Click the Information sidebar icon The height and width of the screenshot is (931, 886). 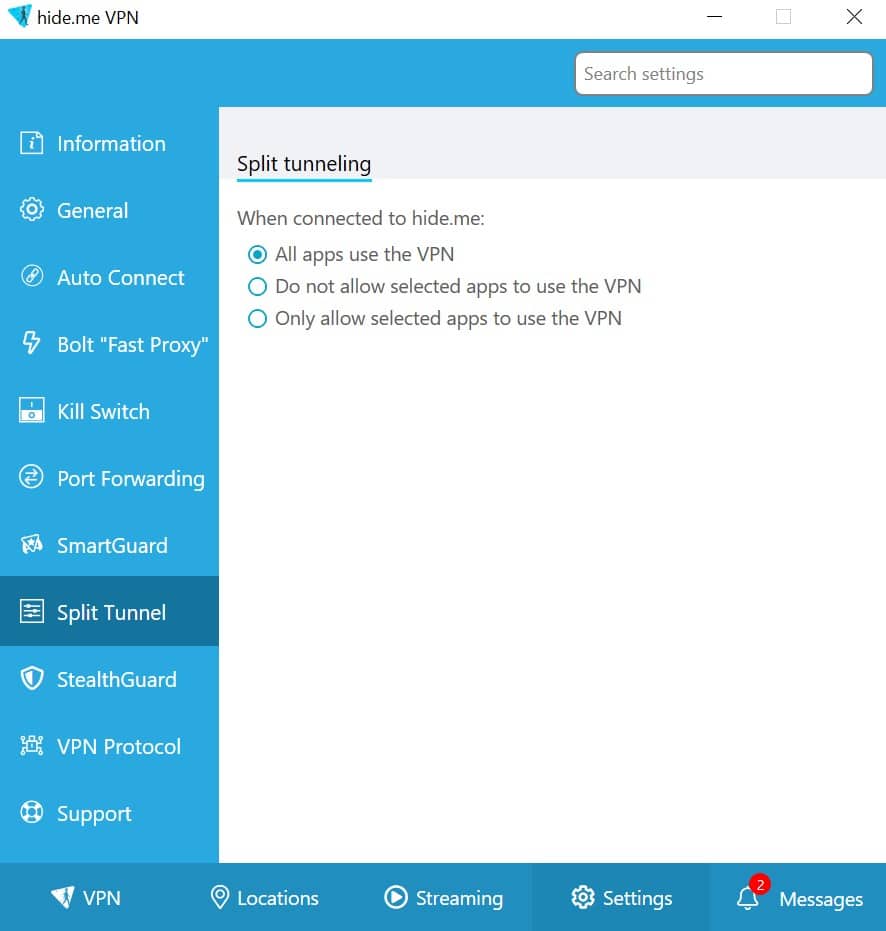[x=31, y=143]
